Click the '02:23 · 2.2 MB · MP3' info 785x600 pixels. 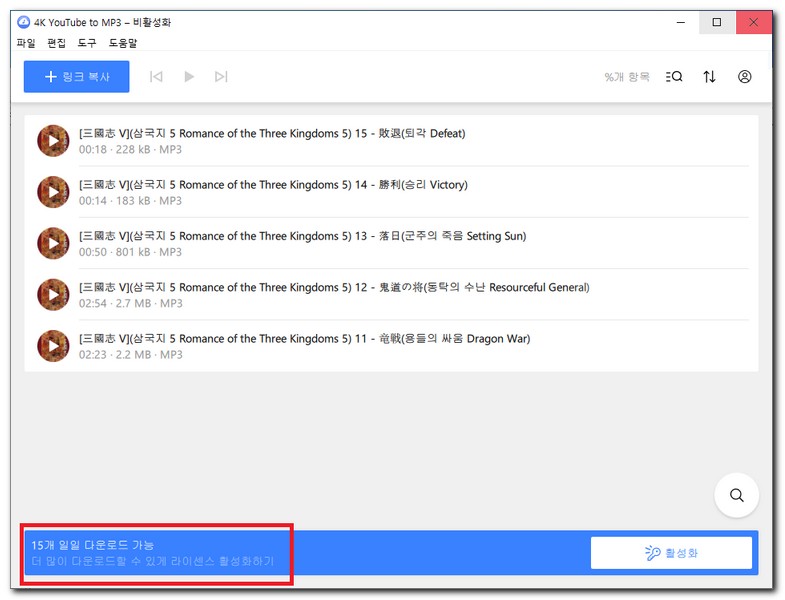point(131,355)
